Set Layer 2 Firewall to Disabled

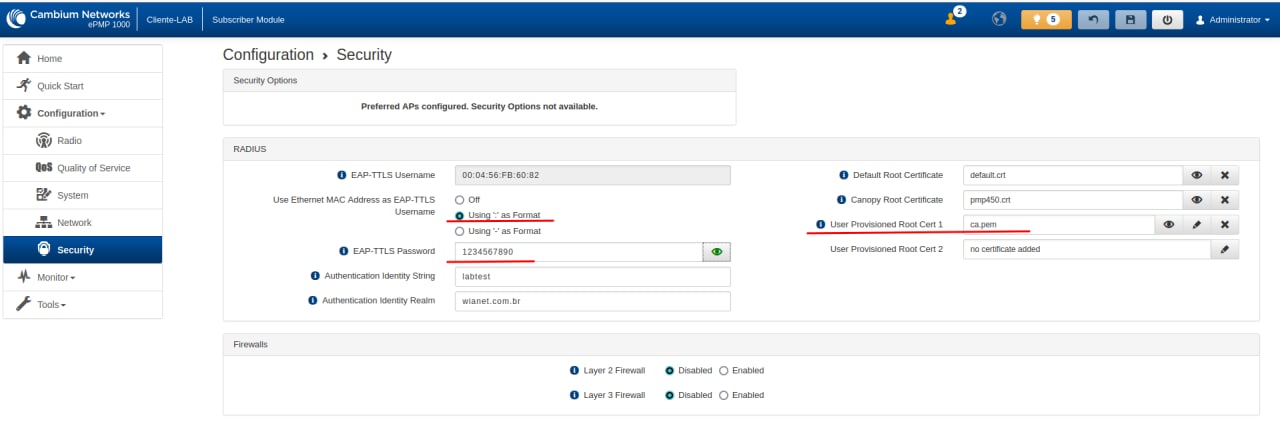(669, 370)
